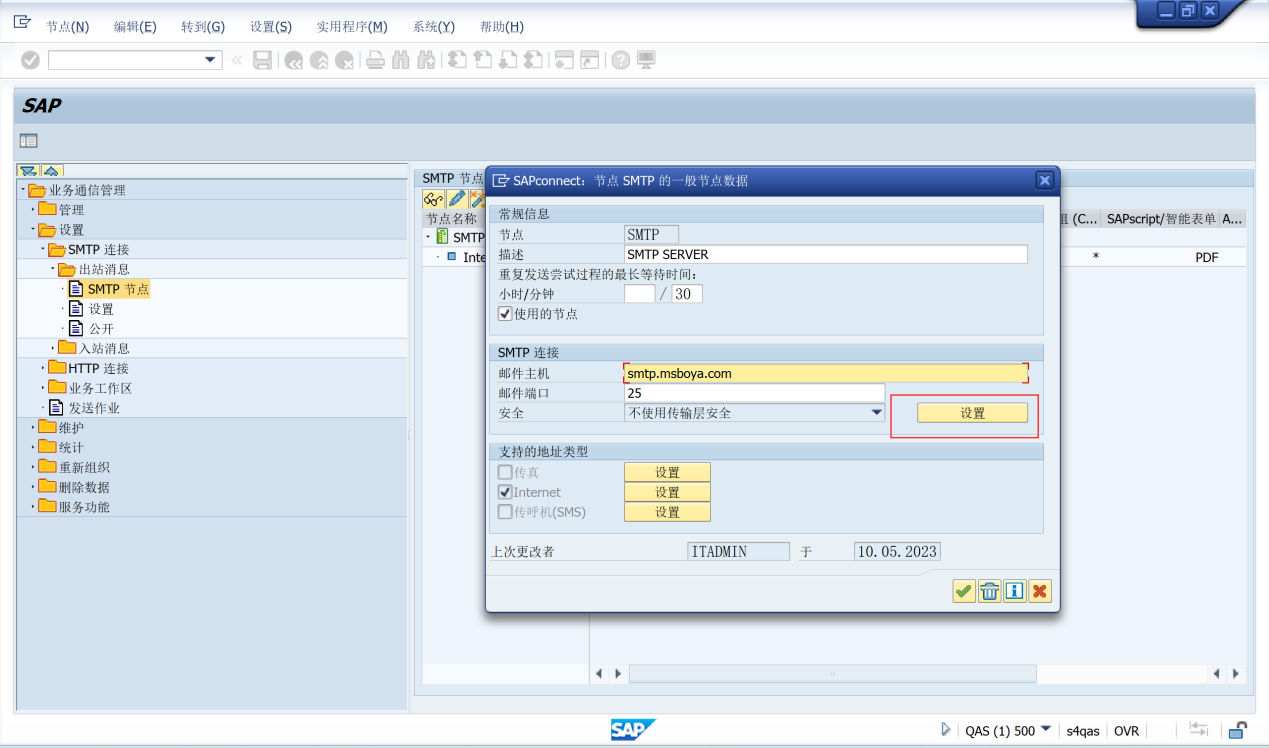Screen dimensions: 1269x748
Task: Click the 设置 button next to security dropdown
Action: tap(972, 413)
